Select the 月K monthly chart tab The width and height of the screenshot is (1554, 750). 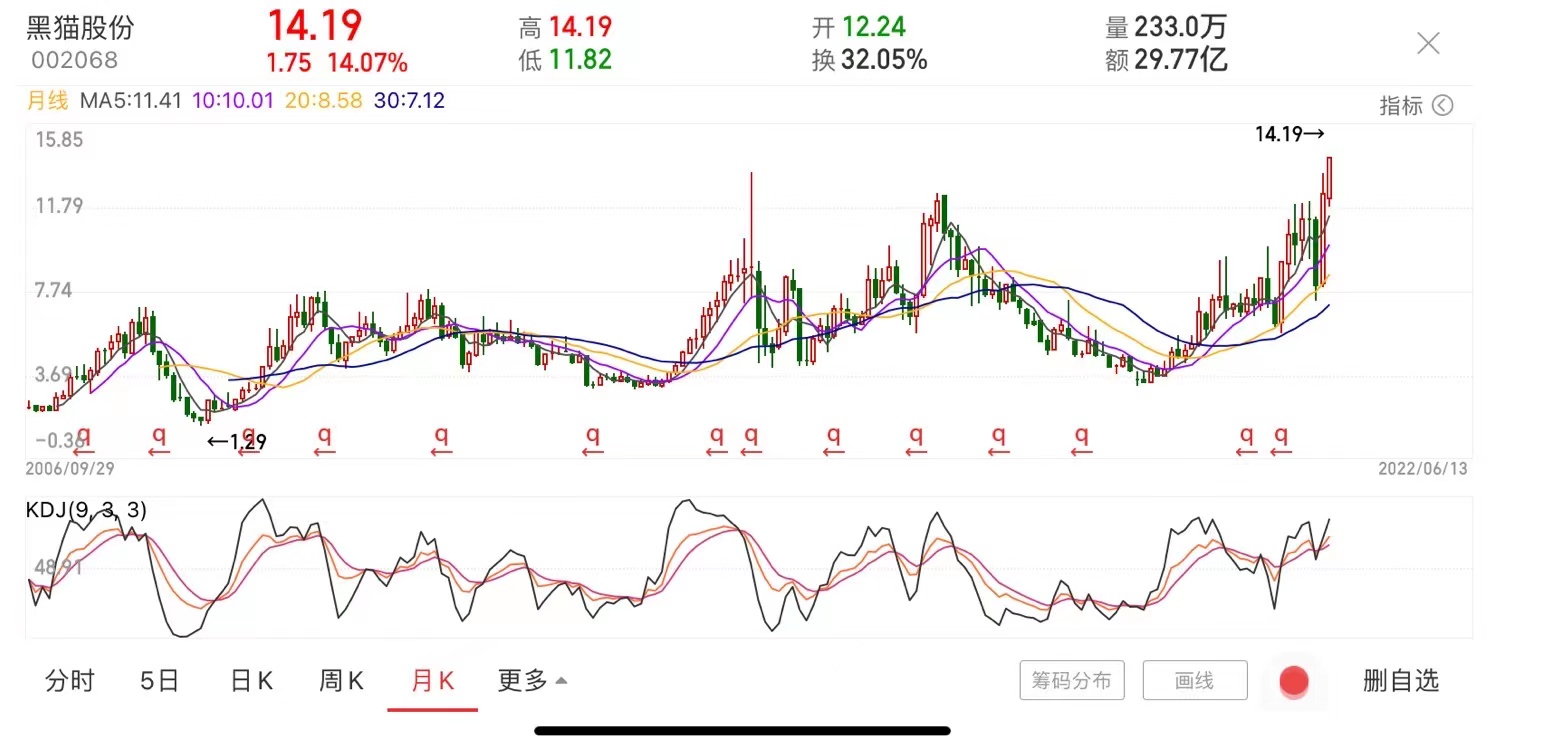pos(432,681)
